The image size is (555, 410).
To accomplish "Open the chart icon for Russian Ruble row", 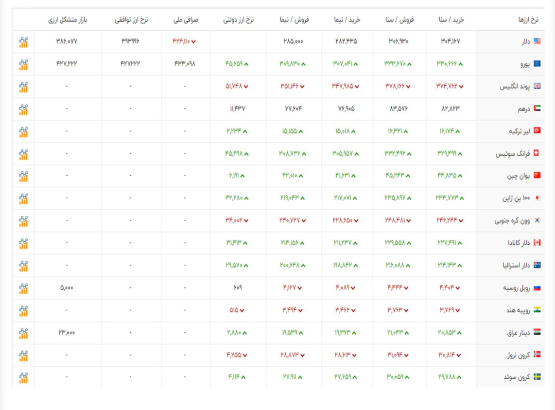I will tap(23, 288).
